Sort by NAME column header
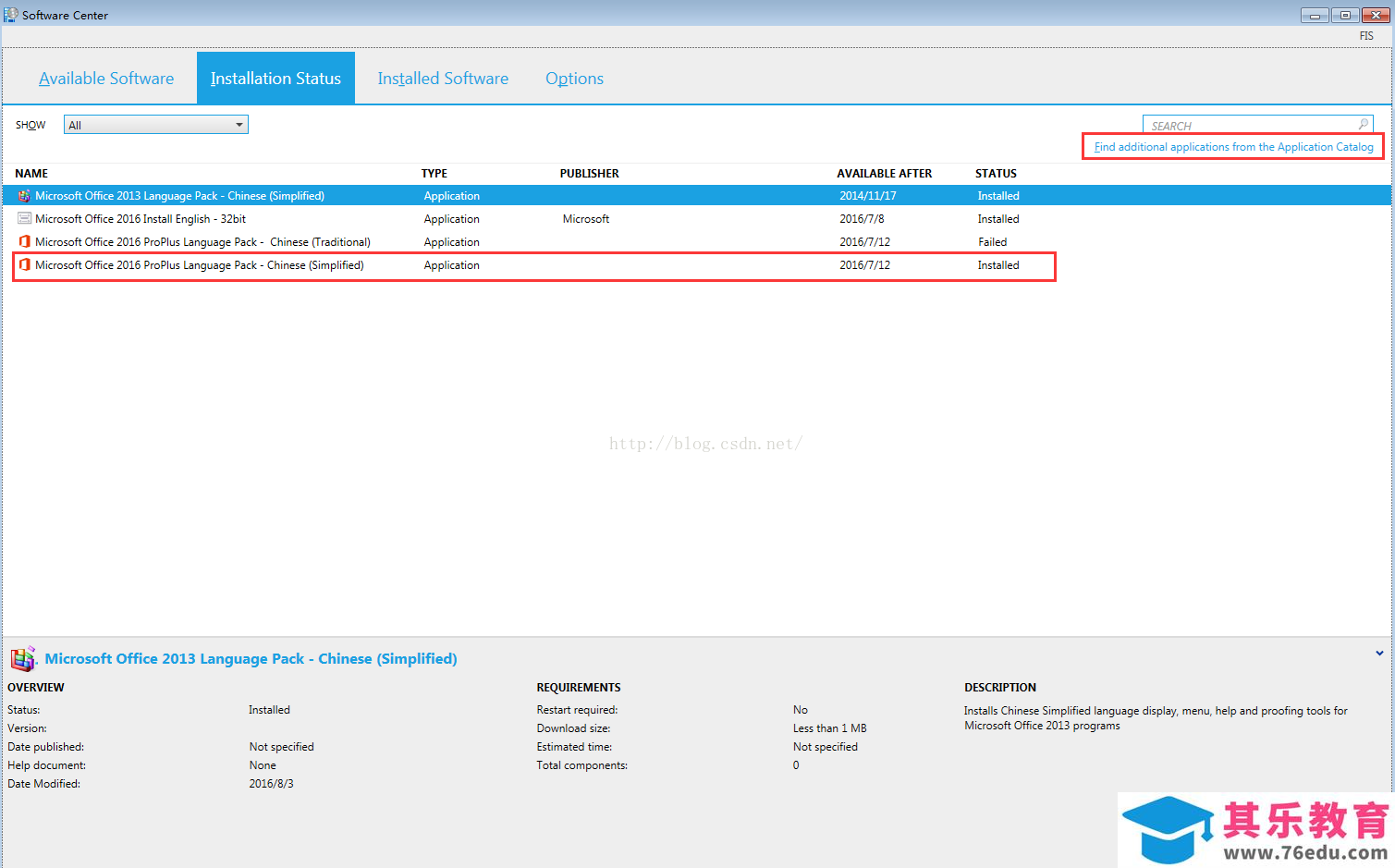 [31, 174]
